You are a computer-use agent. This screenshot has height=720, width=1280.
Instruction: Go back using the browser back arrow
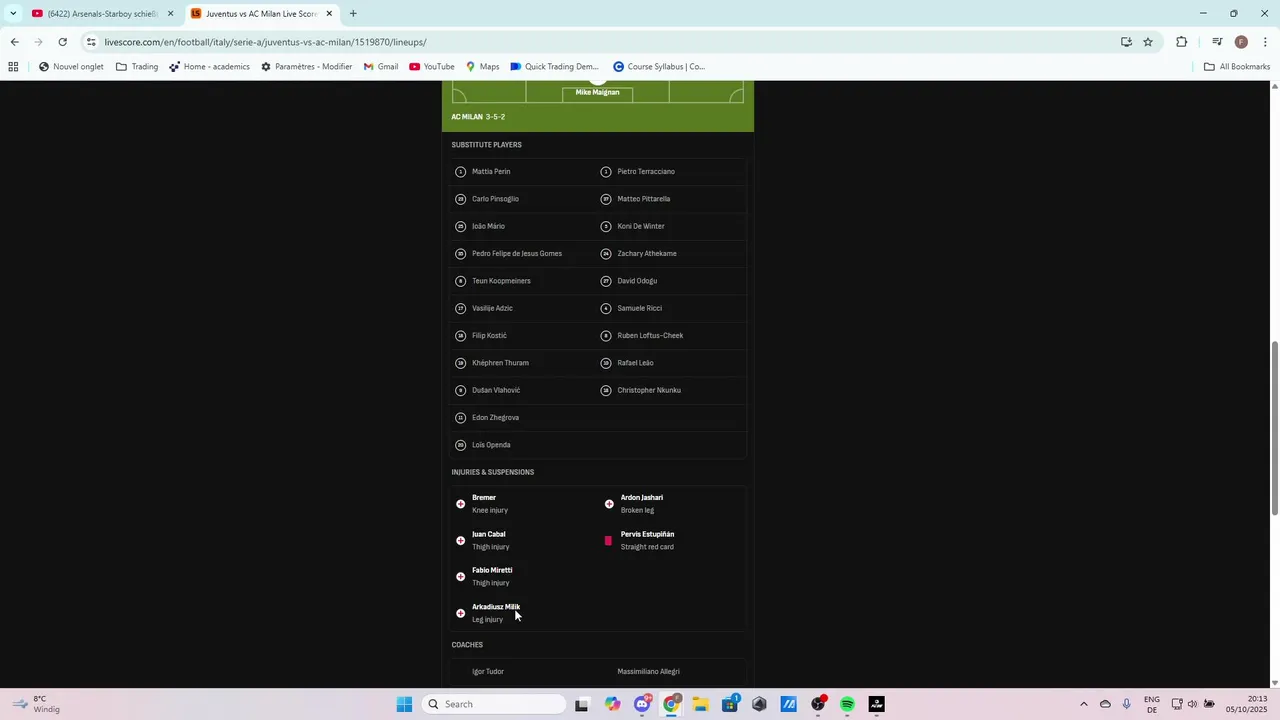(x=14, y=42)
